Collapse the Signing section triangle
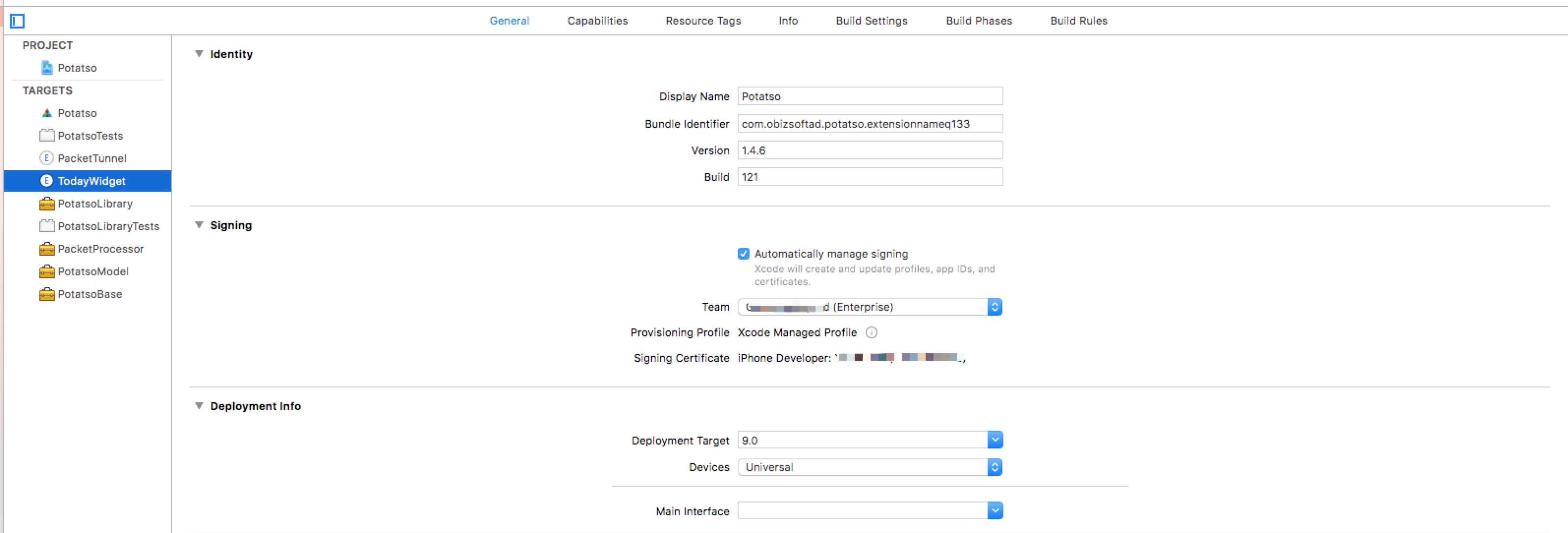This screenshot has height=533, width=1568. (x=199, y=225)
